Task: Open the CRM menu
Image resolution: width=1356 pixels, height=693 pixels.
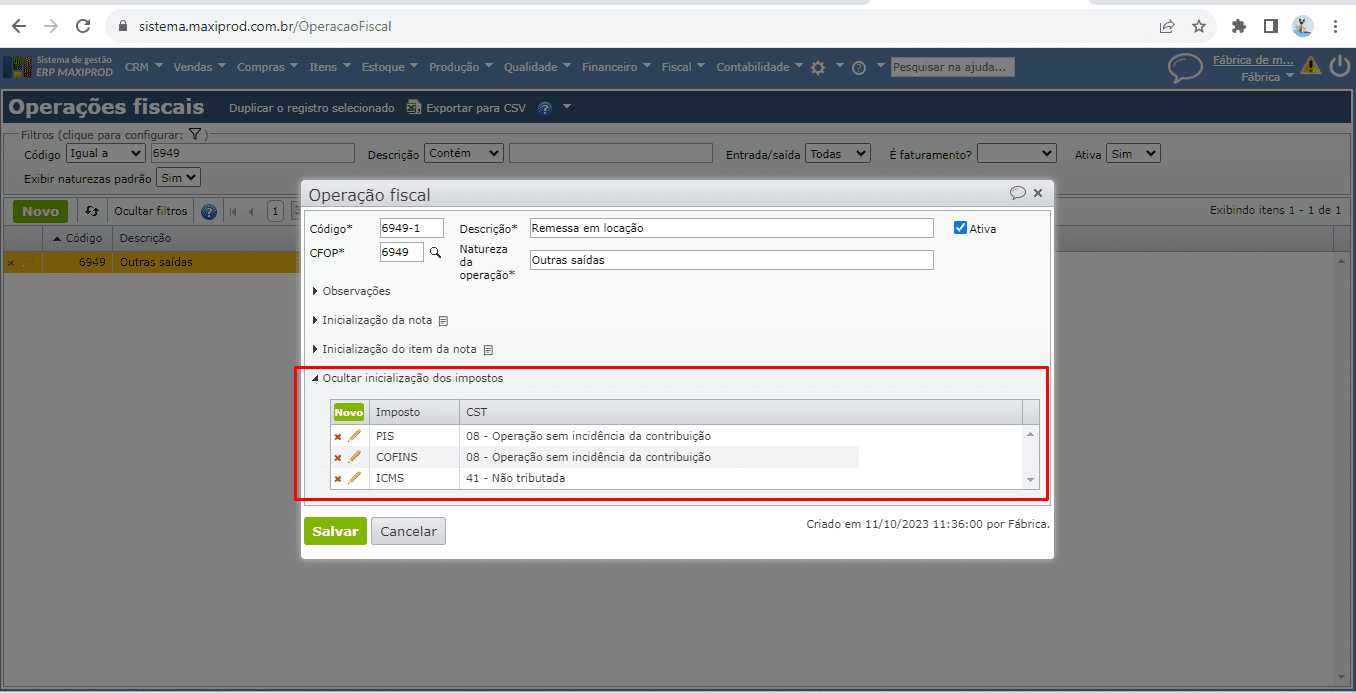Action: 144,67
